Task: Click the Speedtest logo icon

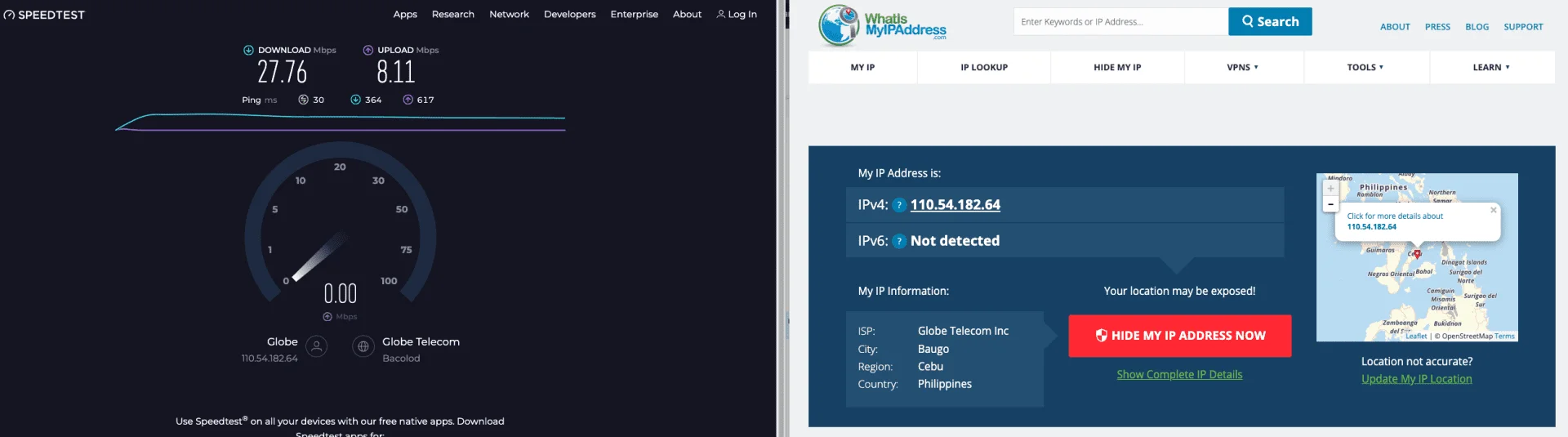Action: (9, 15)
